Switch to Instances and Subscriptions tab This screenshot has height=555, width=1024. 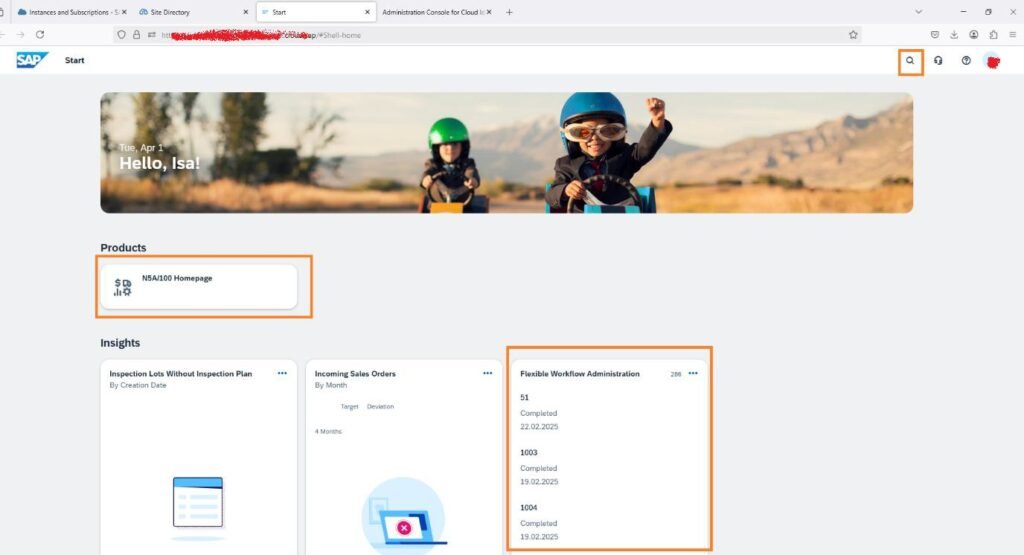[68, 12]
